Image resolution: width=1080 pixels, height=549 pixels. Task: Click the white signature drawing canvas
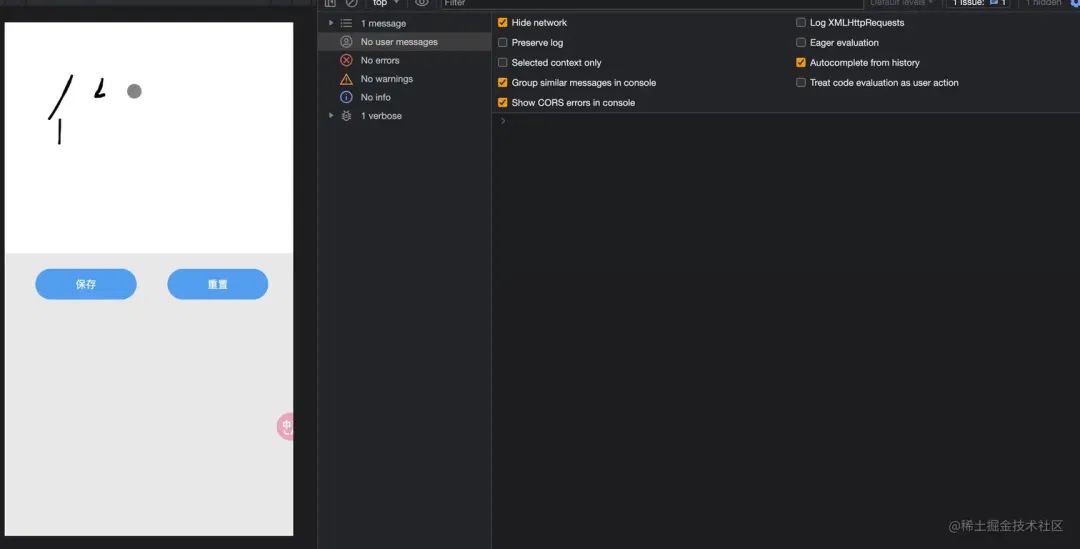pyautogui.click(x=149, y=138)
